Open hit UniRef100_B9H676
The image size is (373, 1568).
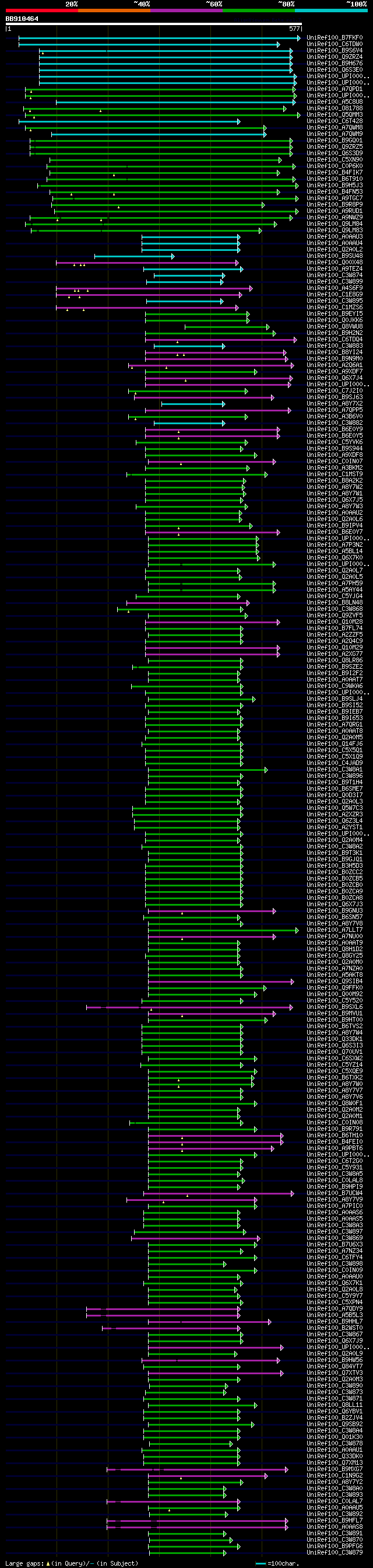point(335,63)
